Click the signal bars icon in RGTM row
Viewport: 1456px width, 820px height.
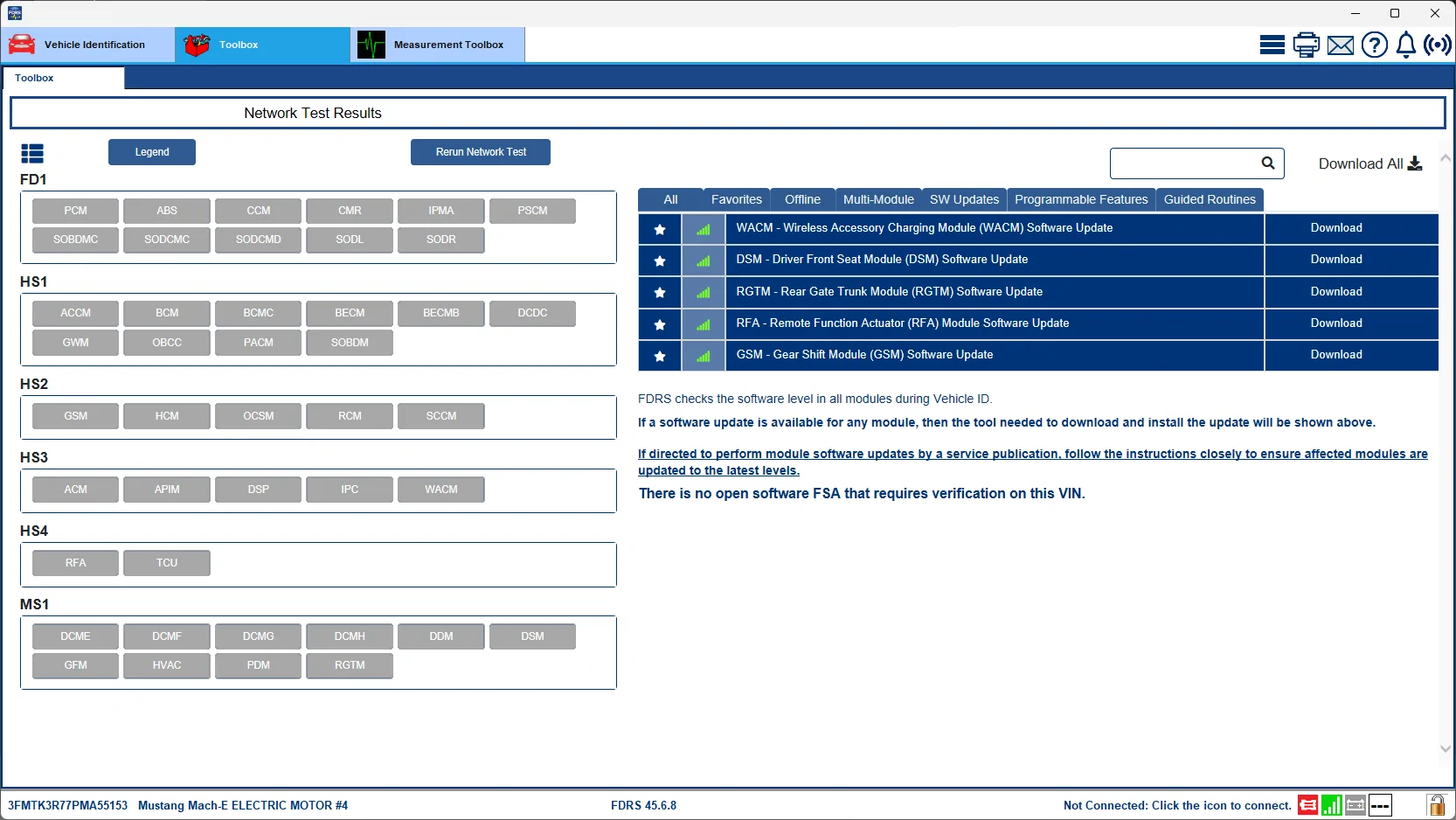pos(704,292)
